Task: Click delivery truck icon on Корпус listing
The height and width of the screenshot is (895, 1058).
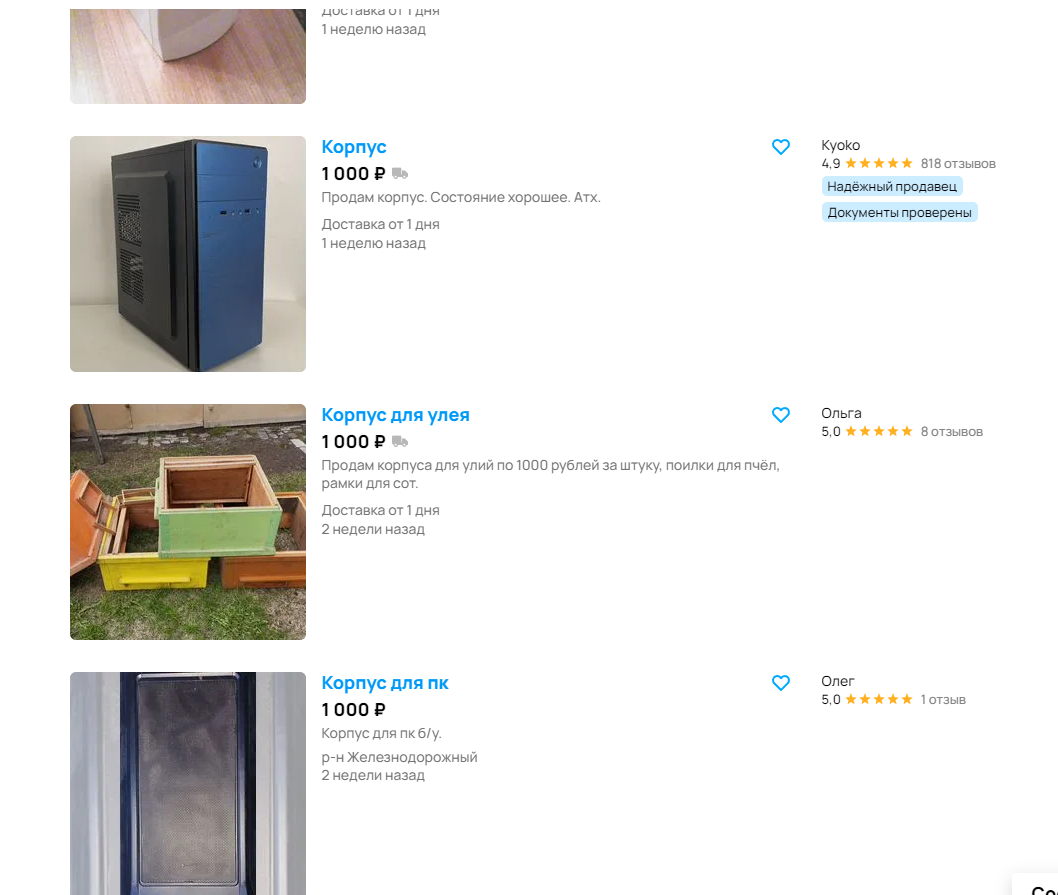Action: coord(400,173)
